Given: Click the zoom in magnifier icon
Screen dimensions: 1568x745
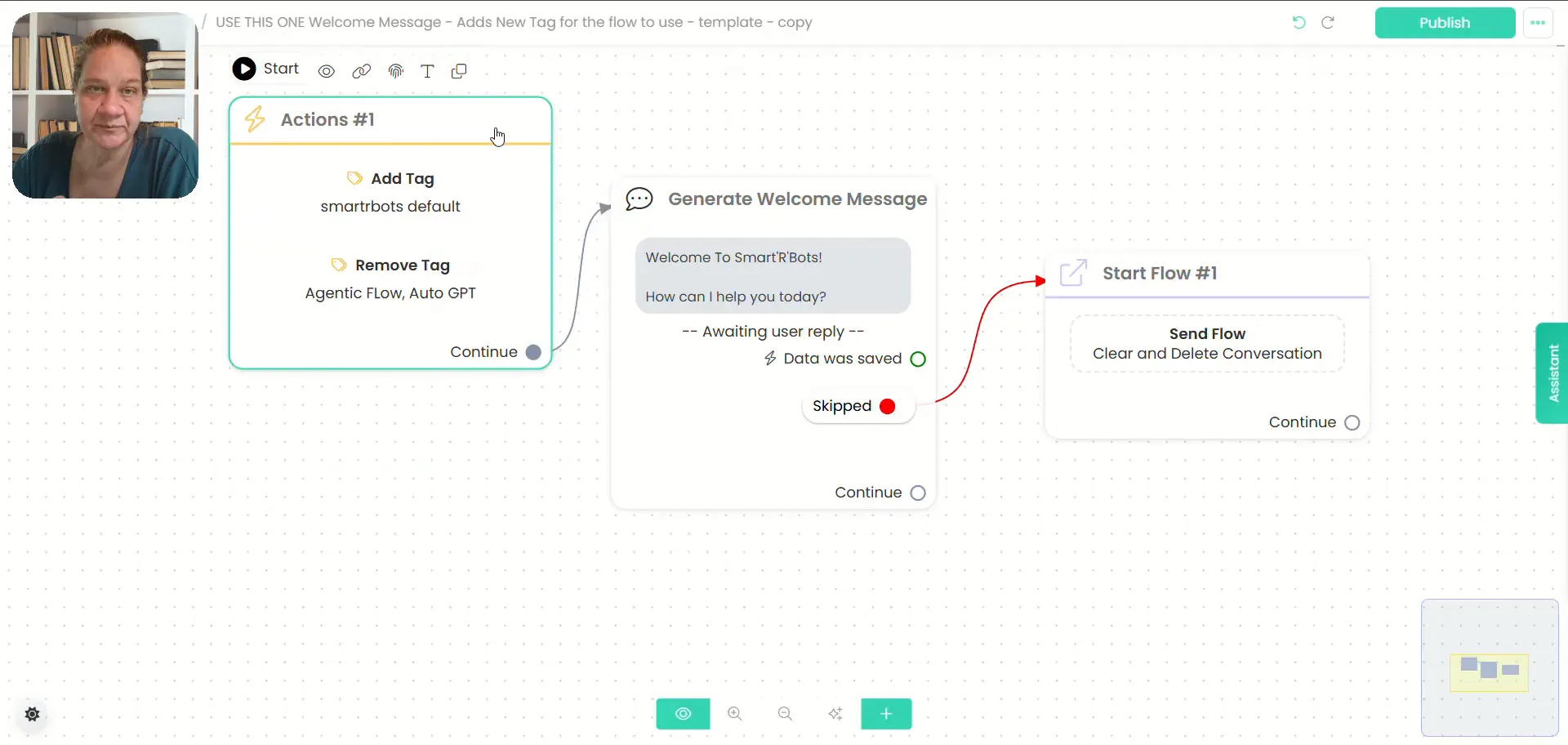Looking at the screenshot, I should pyautogui.click(x=735, y=714).
